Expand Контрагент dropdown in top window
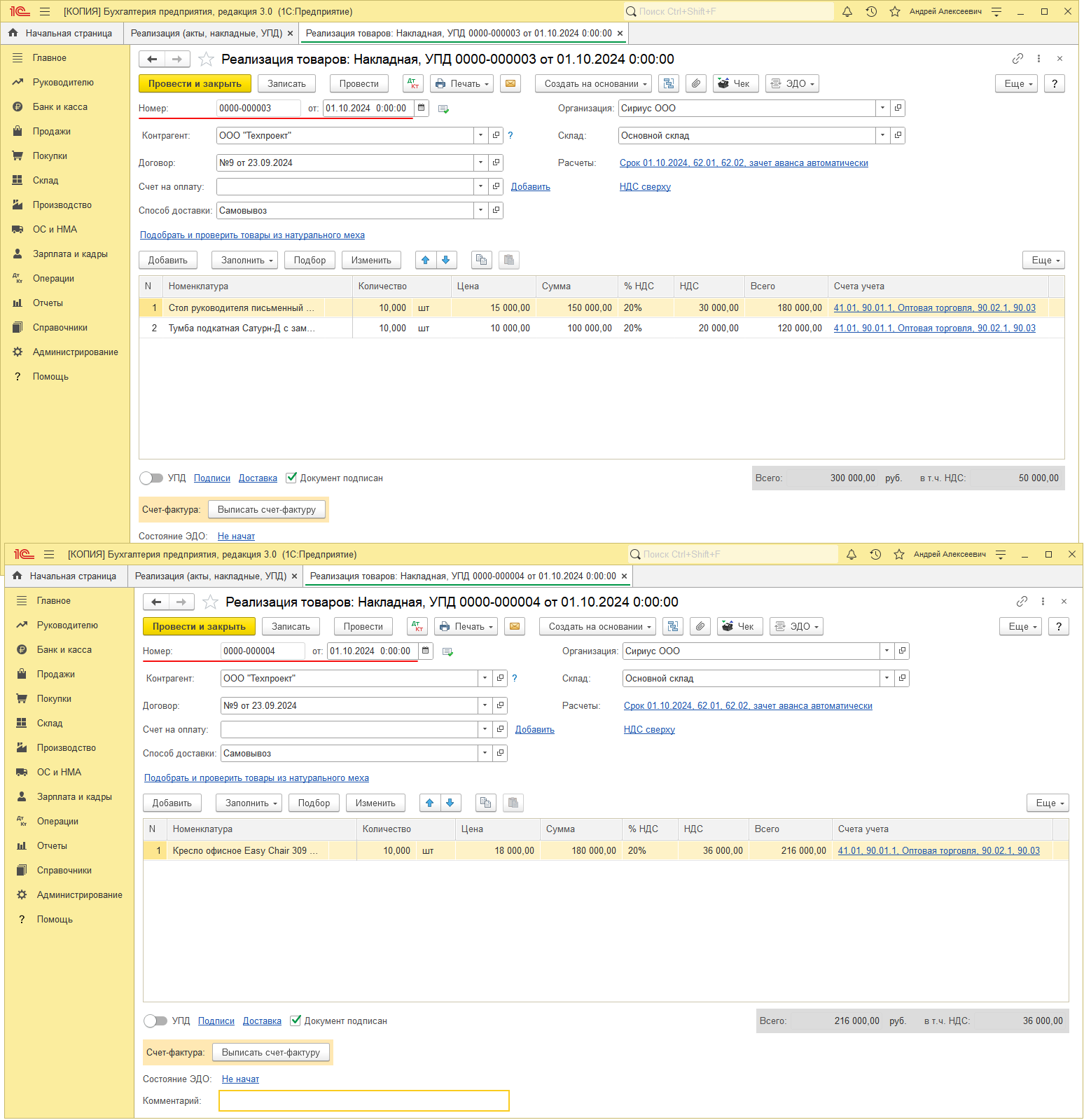This screenshot has height=1120, width=1084. [480, 135]
